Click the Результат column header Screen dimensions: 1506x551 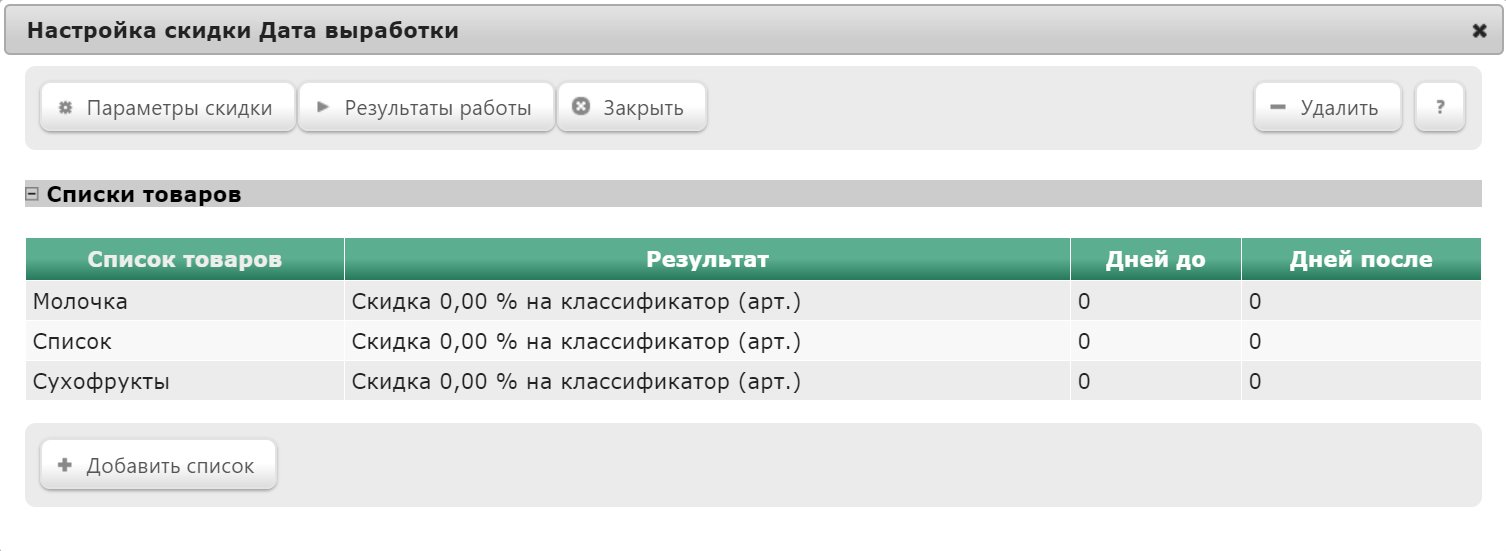[x=707, y=259]
